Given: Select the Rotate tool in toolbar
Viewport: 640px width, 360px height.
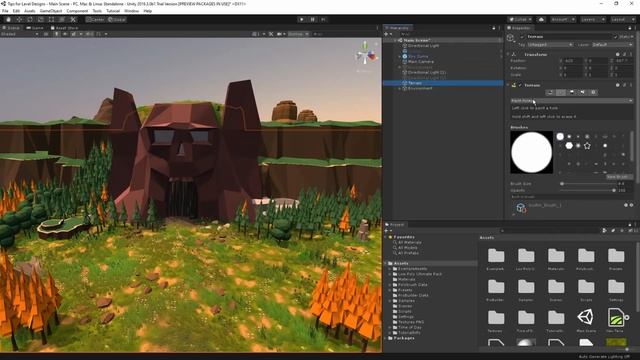Looking at the screenshot, I should click(x=30, y=19).
